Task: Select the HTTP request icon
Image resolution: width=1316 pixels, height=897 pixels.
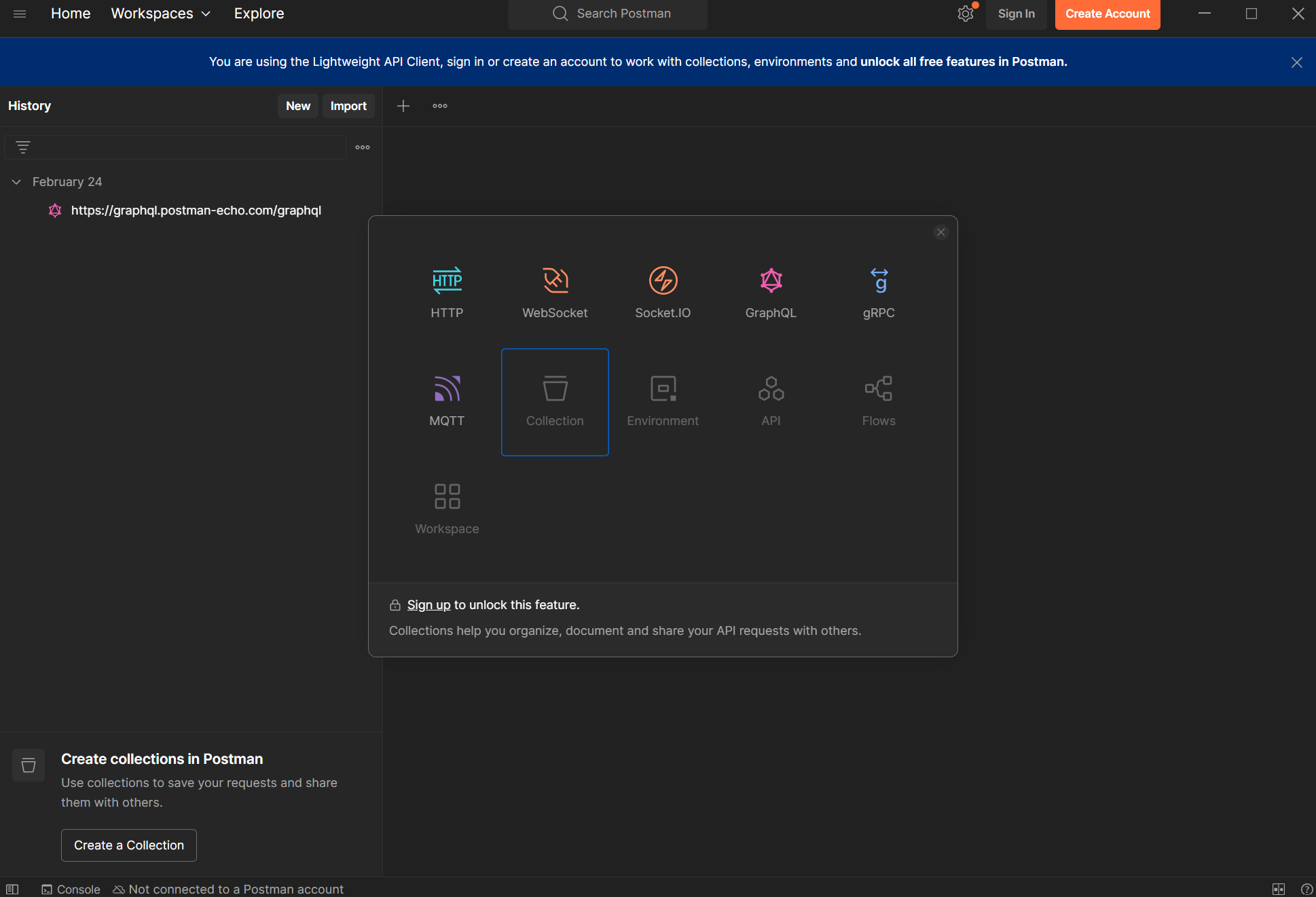Action: pyautogui.click(x=447, y=280)
